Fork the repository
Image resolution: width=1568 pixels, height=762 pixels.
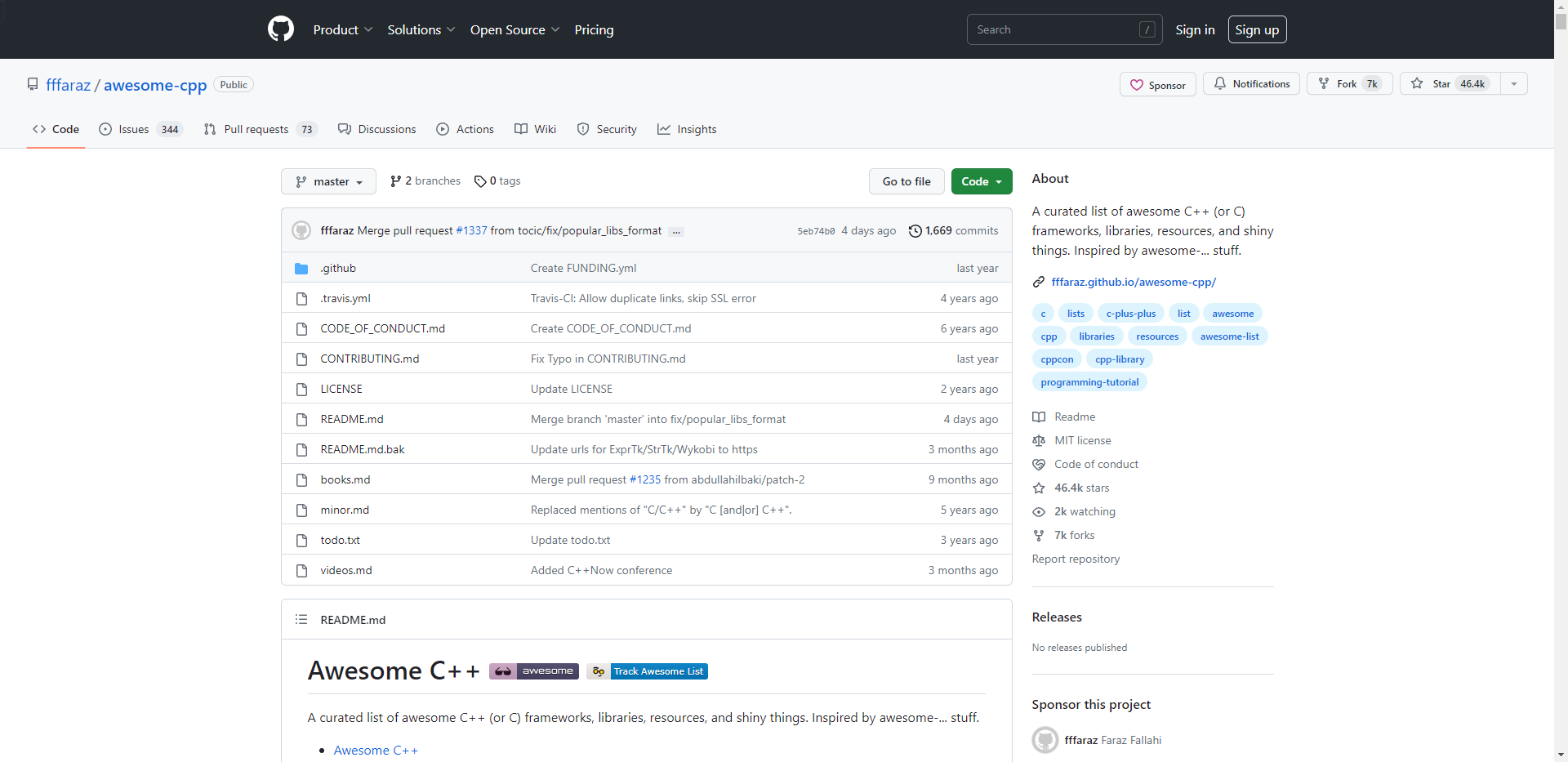click(1349, 84)
